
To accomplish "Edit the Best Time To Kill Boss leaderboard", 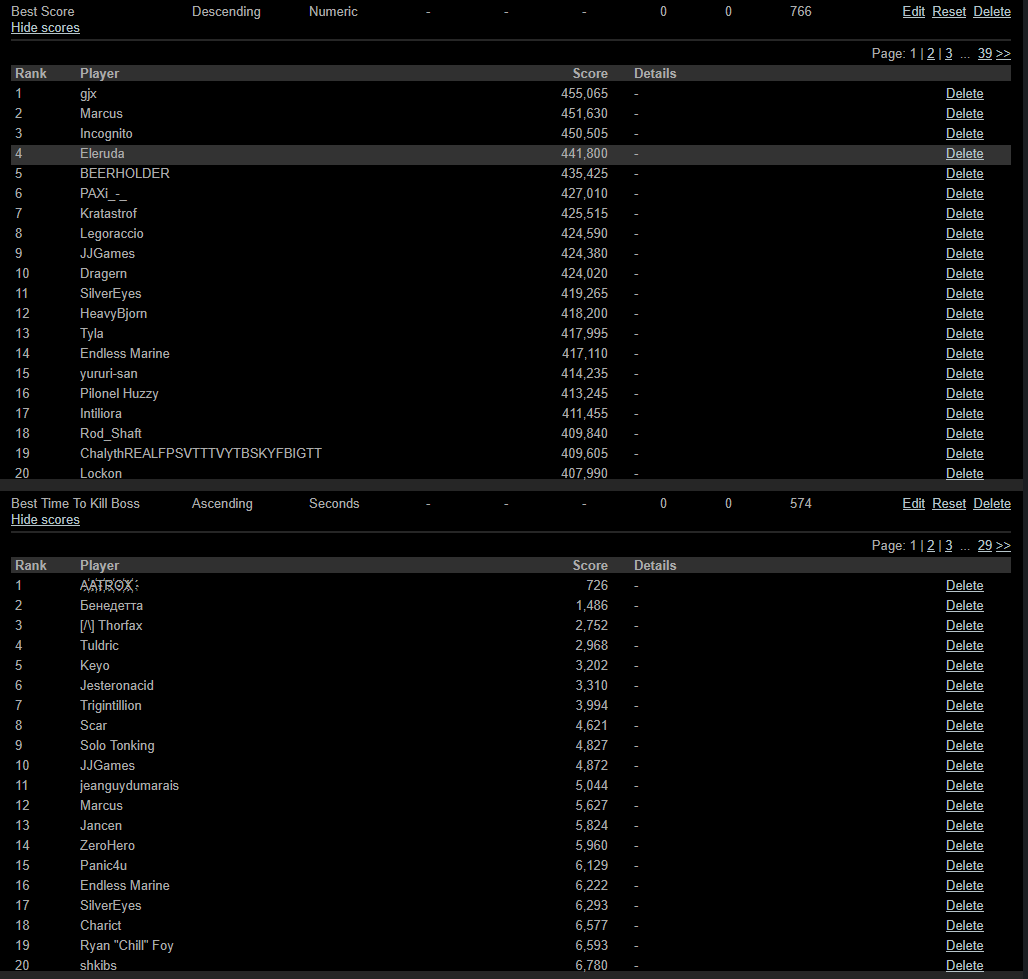I will point(913,504).
